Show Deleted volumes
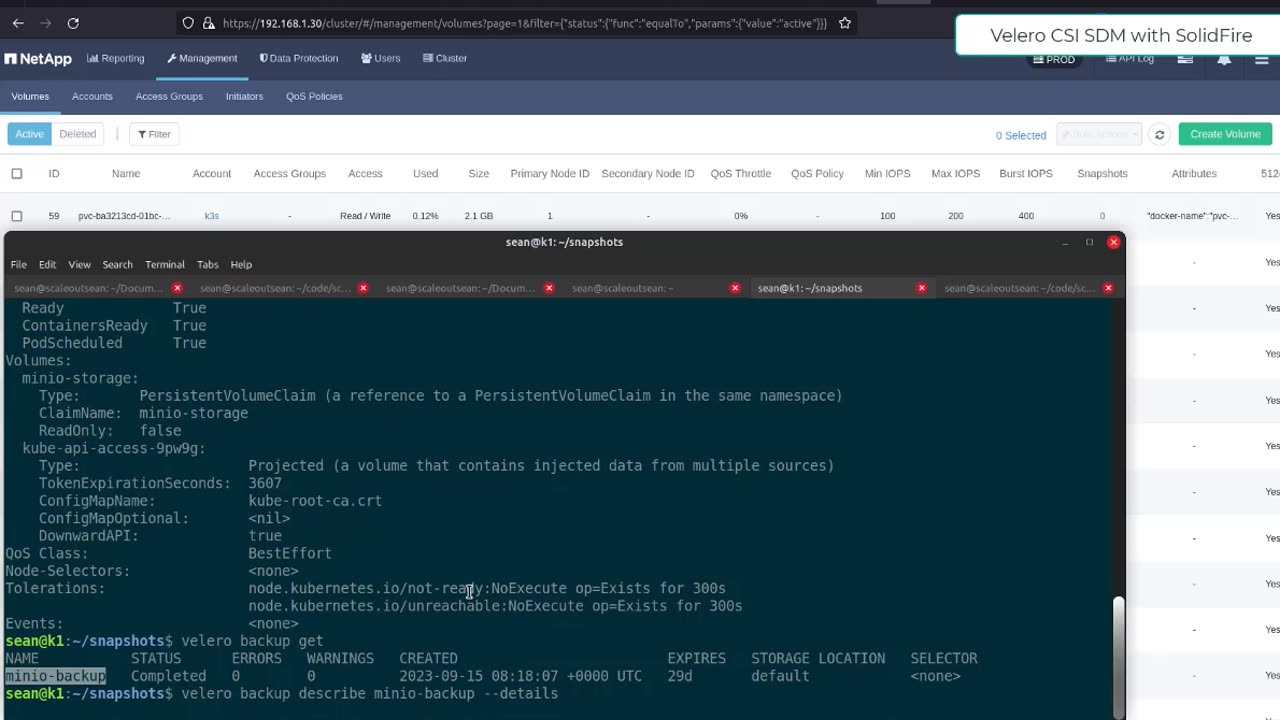This screenshot has height=720, width=1280. pyautogui.click(x=78, y=134)
